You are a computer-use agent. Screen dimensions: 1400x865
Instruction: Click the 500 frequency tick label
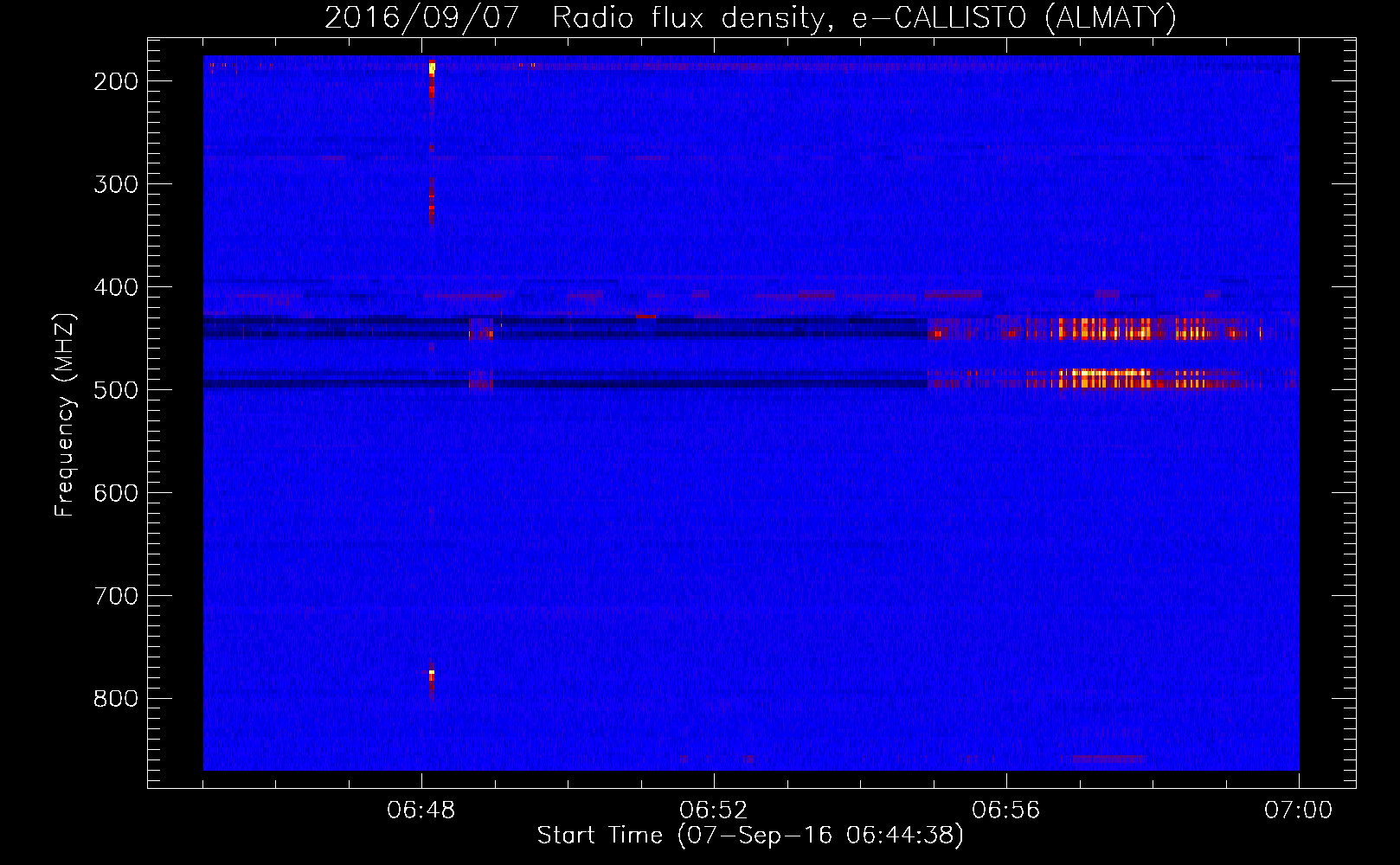(115, 390)
